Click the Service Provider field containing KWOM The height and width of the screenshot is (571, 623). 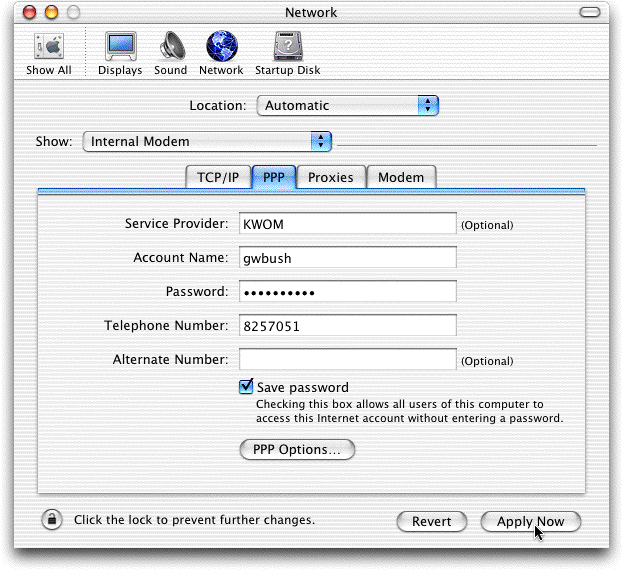[x=348, y=224]
